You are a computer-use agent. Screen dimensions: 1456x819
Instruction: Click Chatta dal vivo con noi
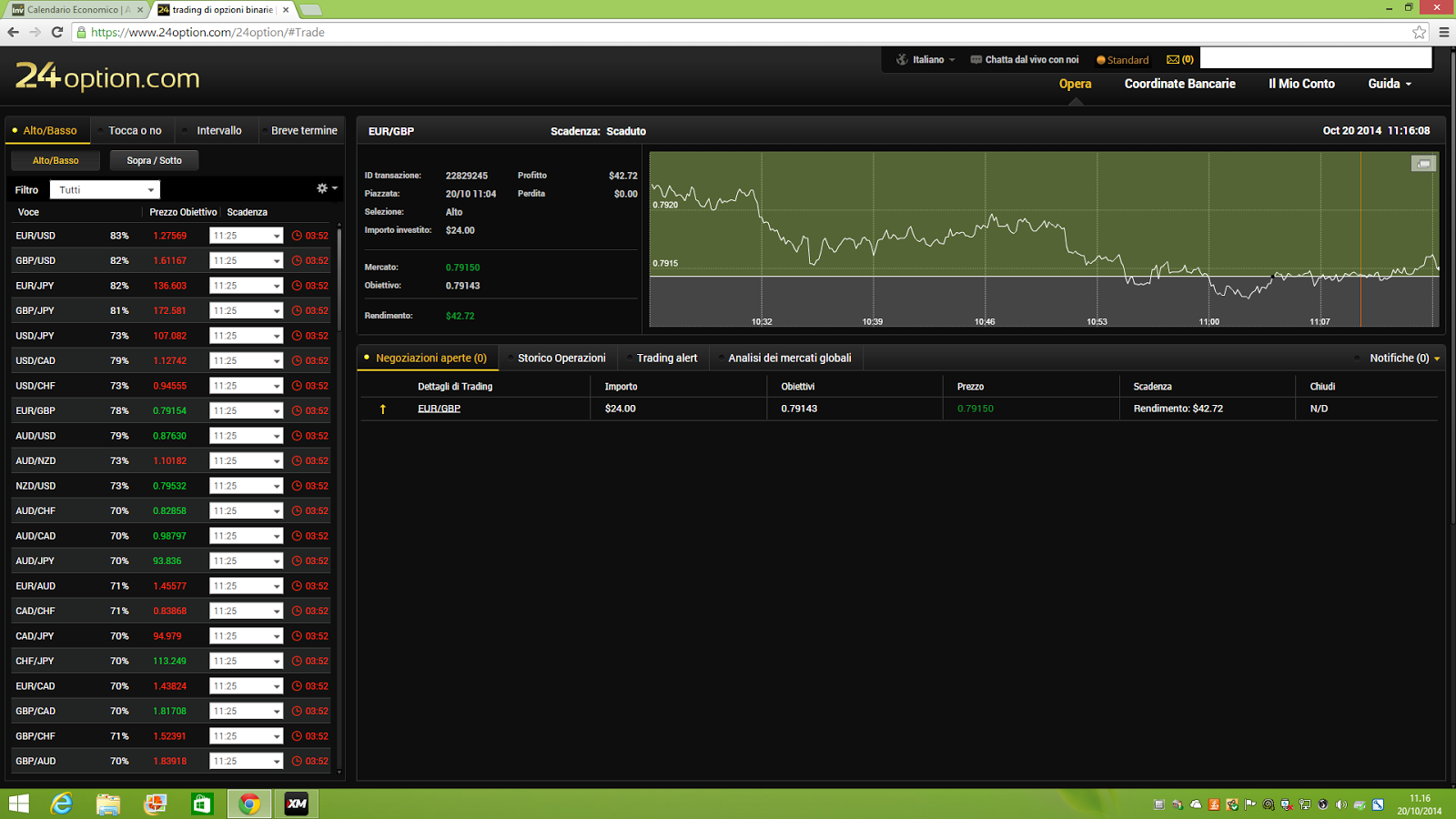tap(1031, 60)
